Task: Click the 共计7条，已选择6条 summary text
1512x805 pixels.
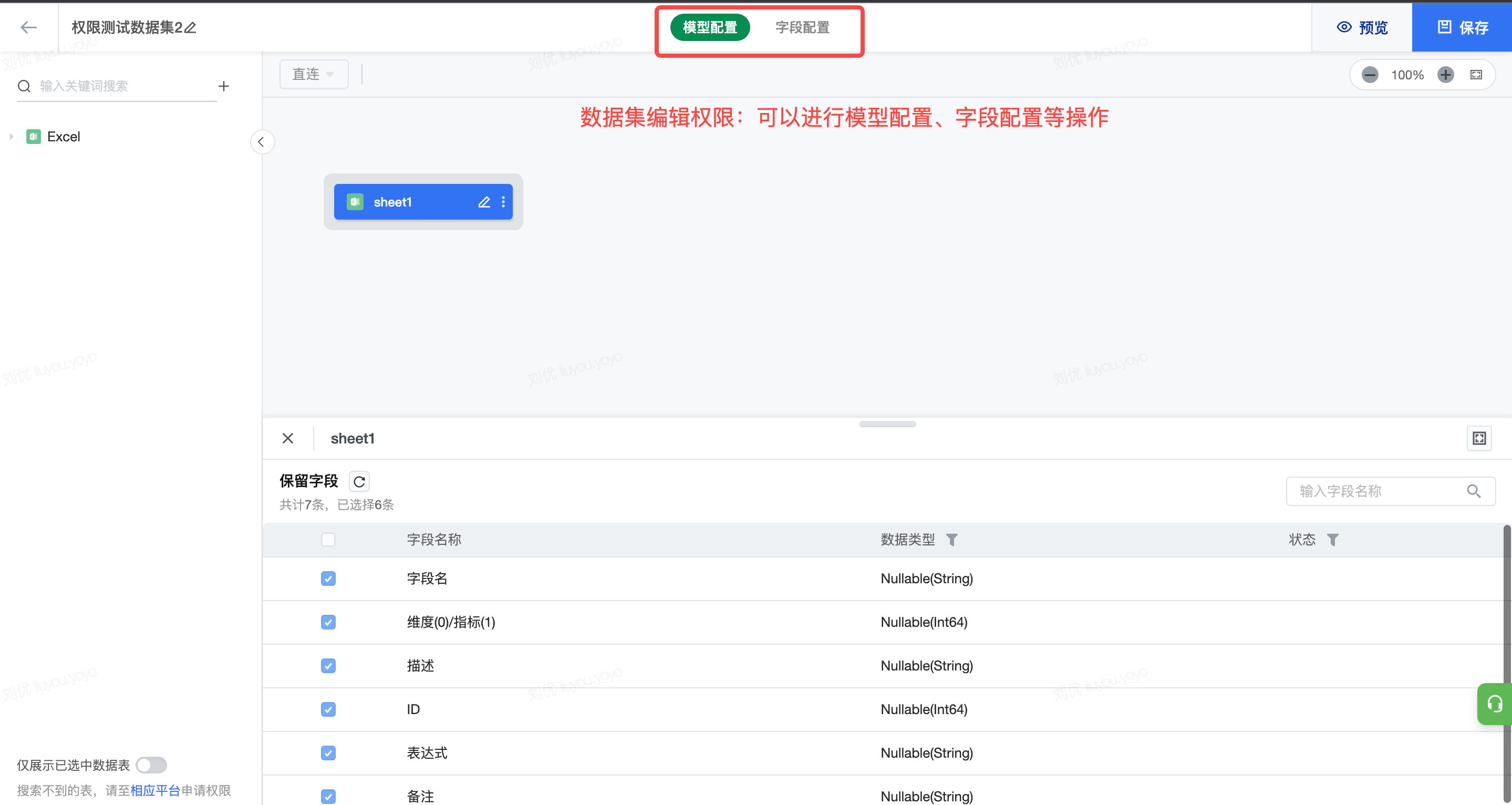Action: click(x=336, y=504)
